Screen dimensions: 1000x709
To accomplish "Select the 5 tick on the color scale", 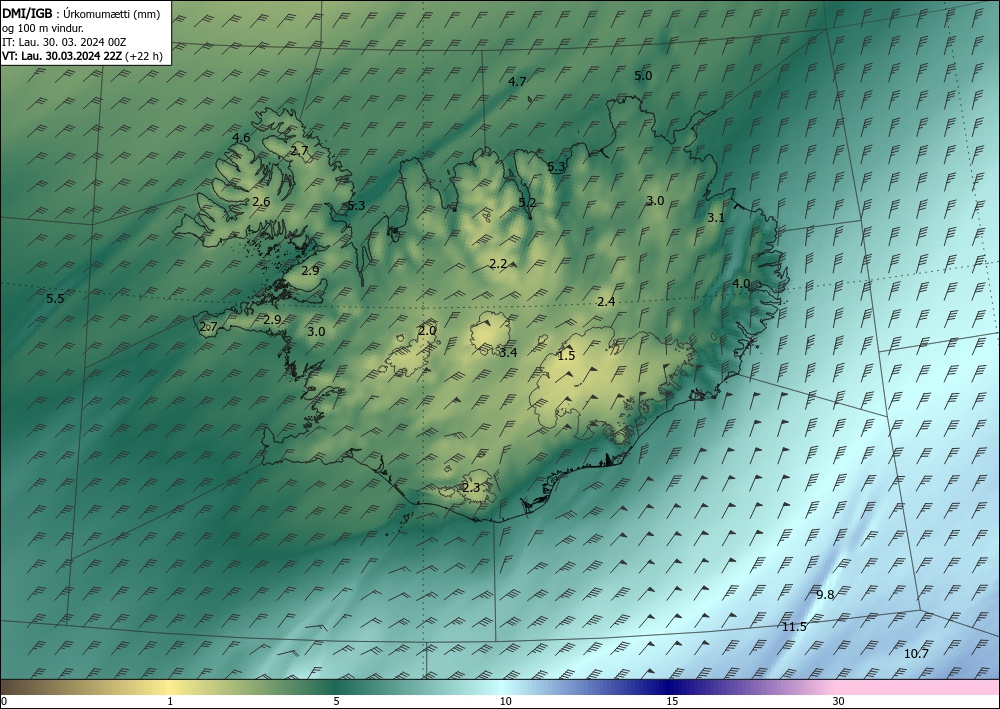I will pyautogui.click(x=336, y=701).
